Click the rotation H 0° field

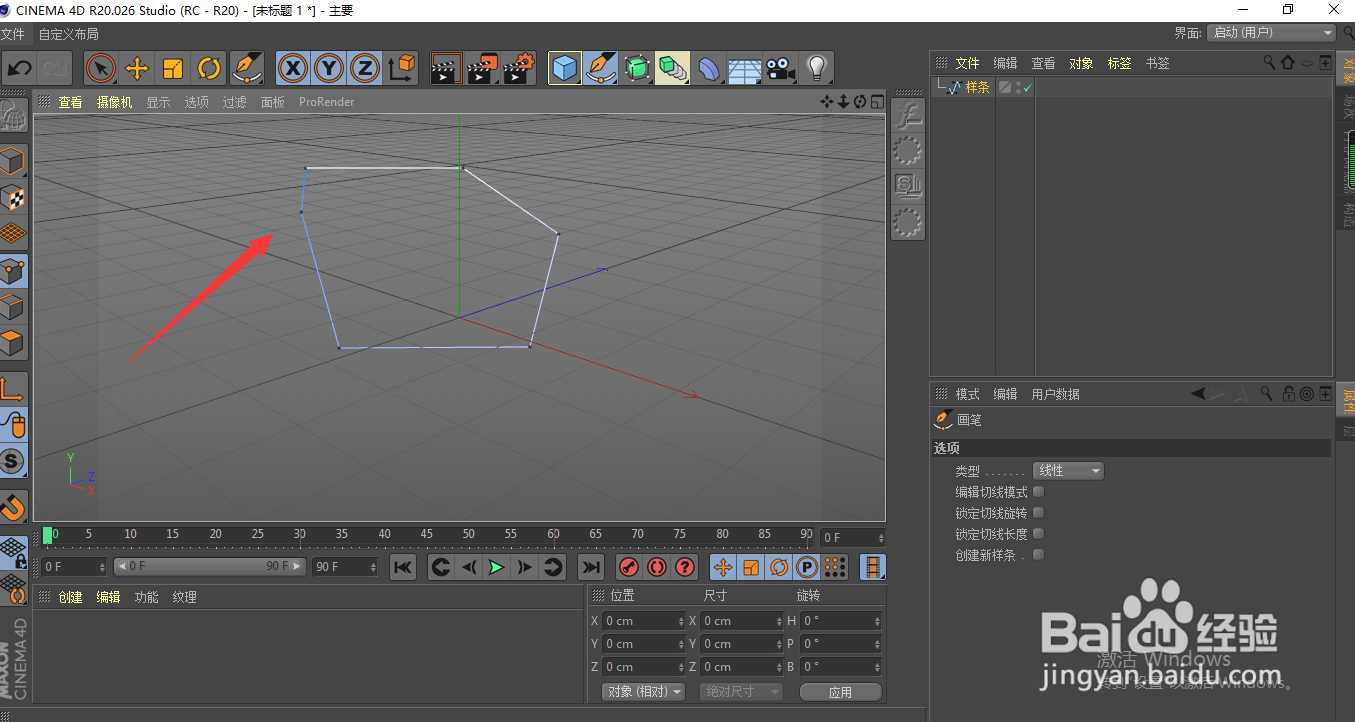pyautogui.click(x=841, y=621)
